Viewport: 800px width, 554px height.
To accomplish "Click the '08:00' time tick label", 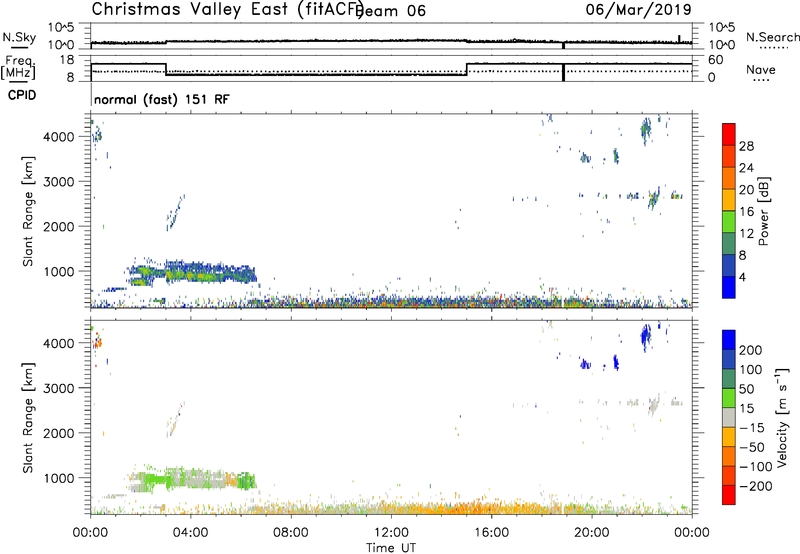I will pos(291,533).
